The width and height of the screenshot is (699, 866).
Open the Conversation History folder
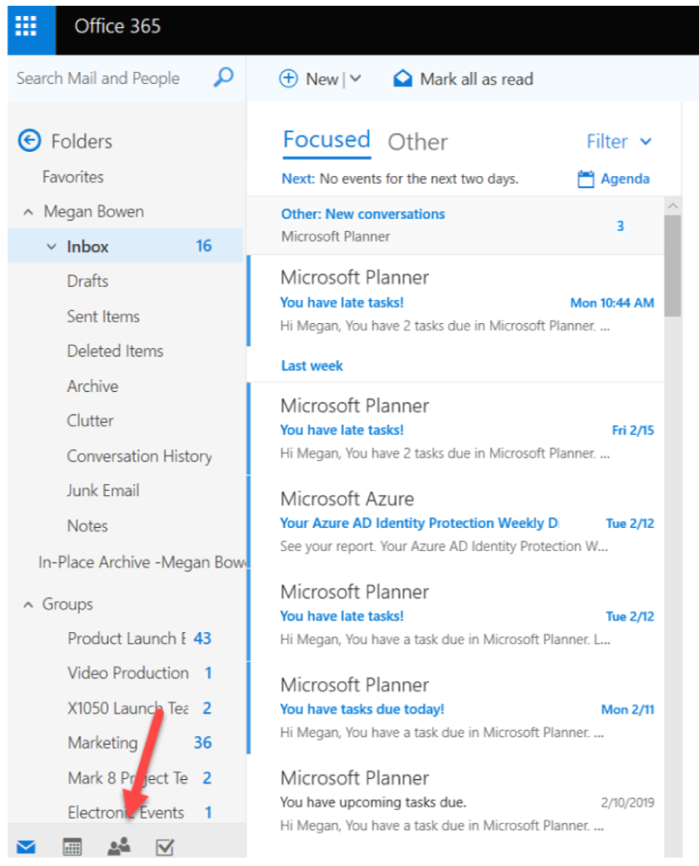click(x=139, y=456)
